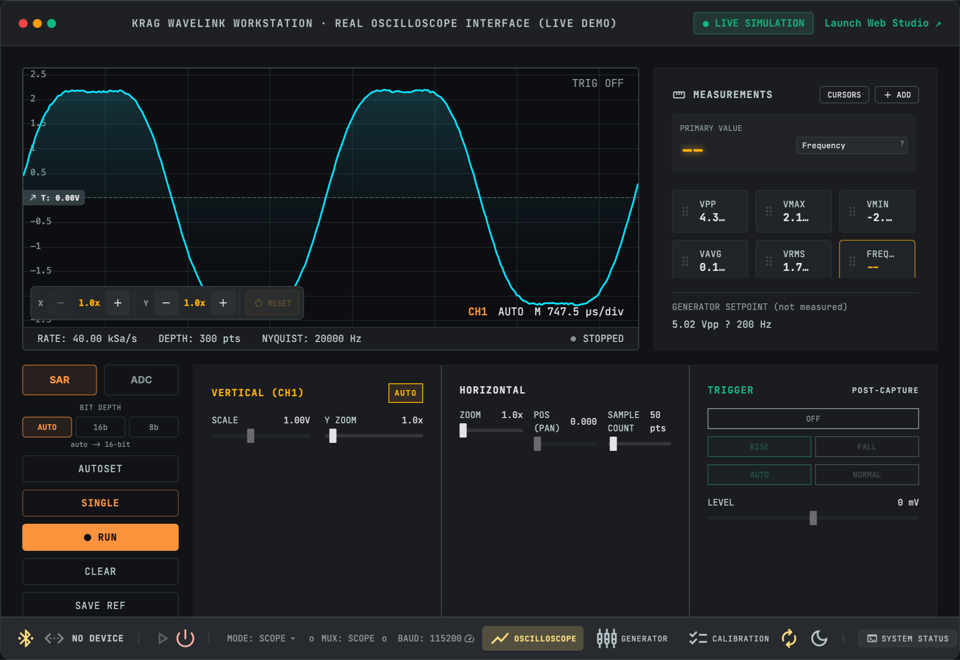The height and width of the screenshot is (660, 960).
Task: Adjust vertical SCALE slider
Action: (261, 436)
